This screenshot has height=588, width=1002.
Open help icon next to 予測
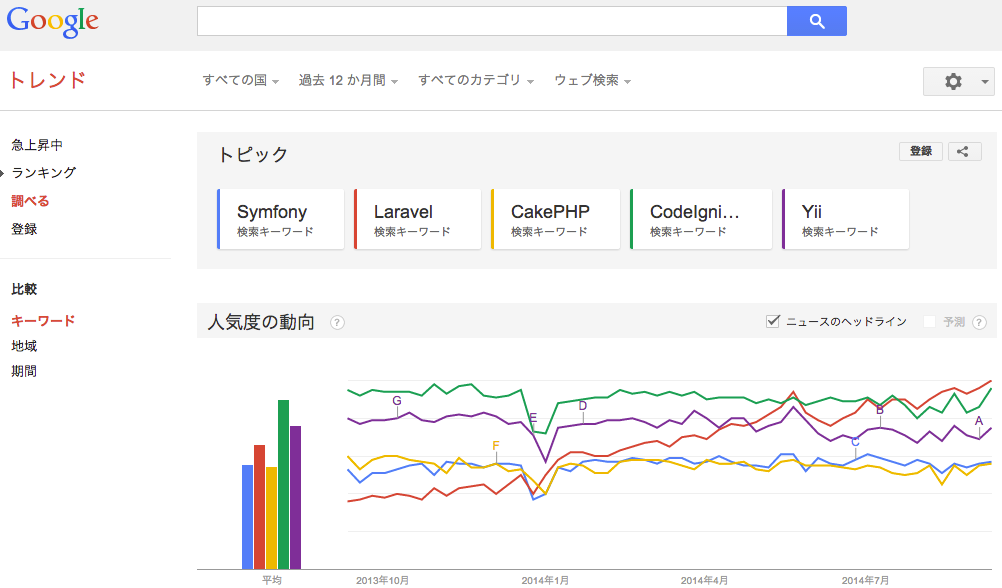[x=979, y=322]
